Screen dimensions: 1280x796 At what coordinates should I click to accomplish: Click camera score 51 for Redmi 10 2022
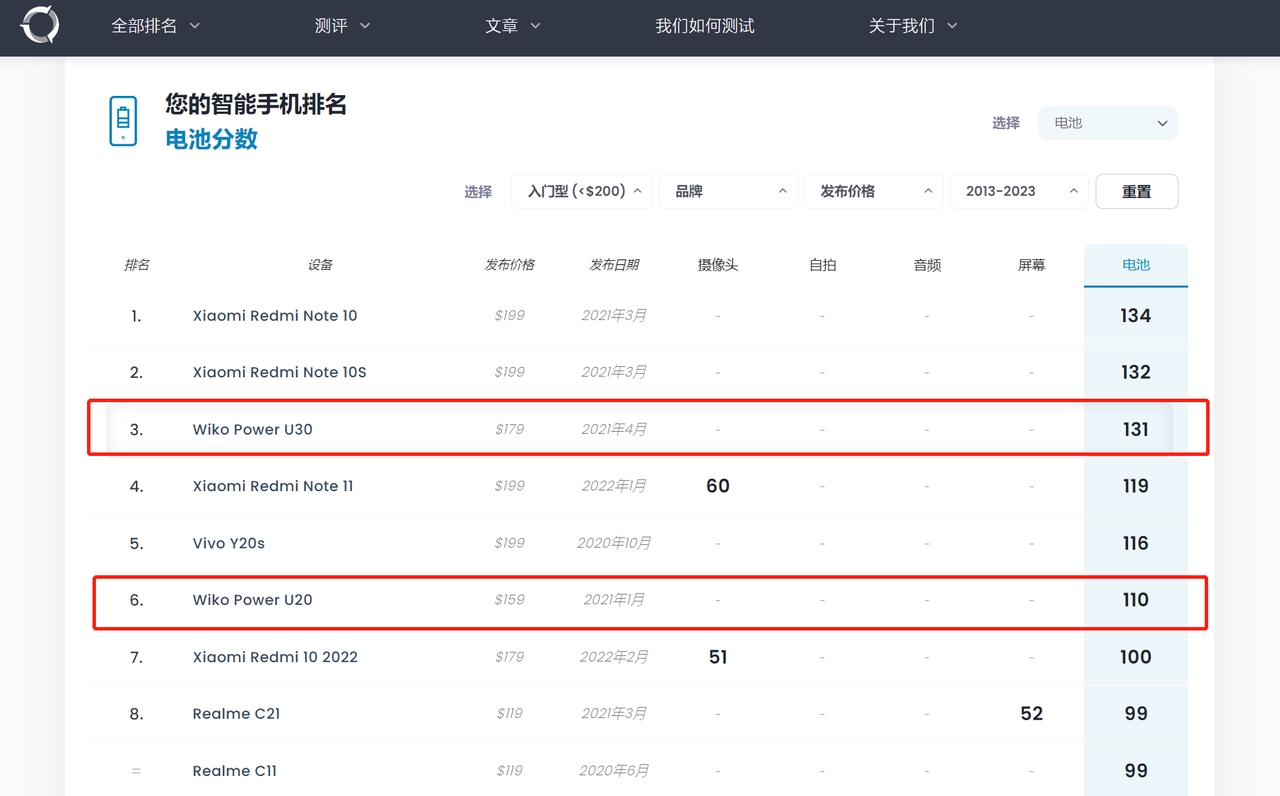[x=718, y=657]
